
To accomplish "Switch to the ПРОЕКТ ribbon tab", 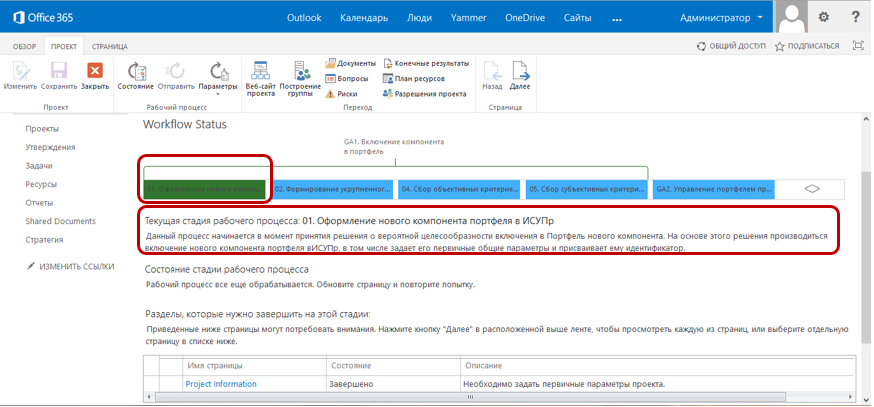I will [x=64, y=46].
